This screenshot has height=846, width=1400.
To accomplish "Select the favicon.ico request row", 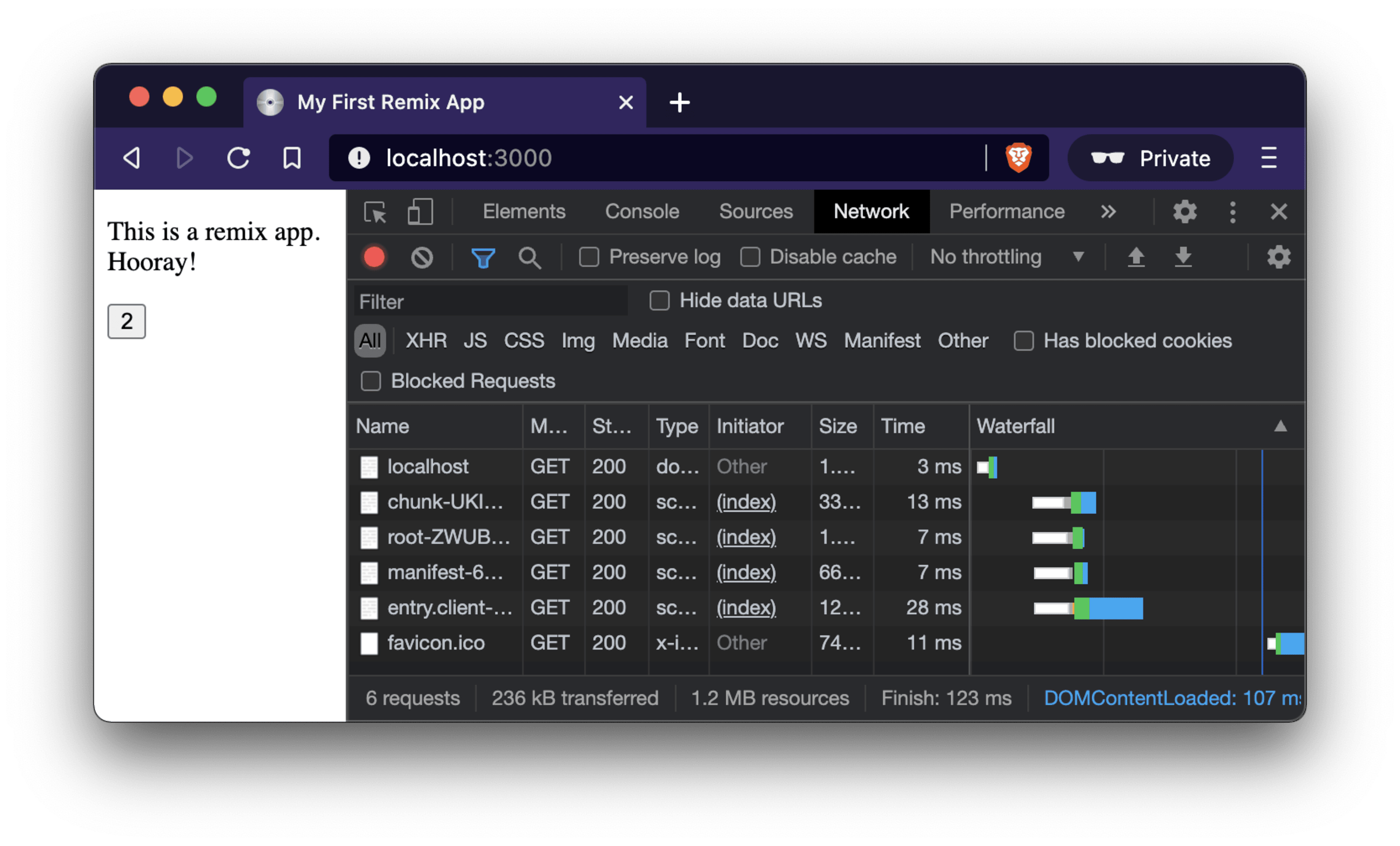I will point(826,643).
